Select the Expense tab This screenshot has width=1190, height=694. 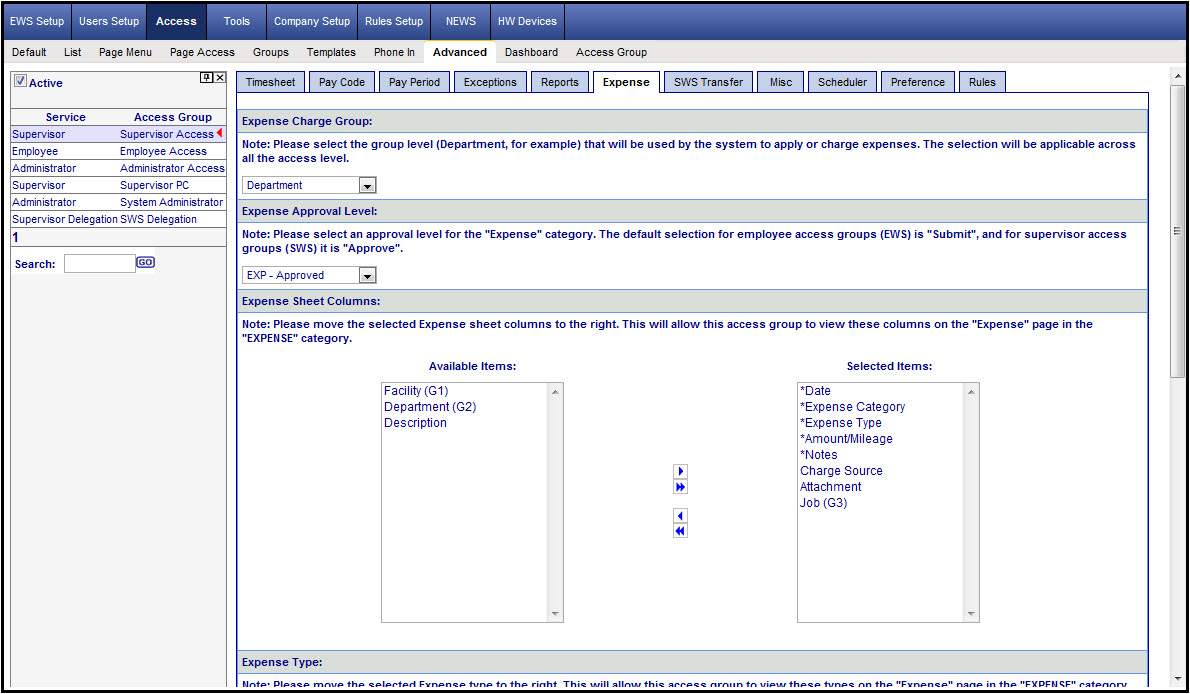click(x=626, y=82)
